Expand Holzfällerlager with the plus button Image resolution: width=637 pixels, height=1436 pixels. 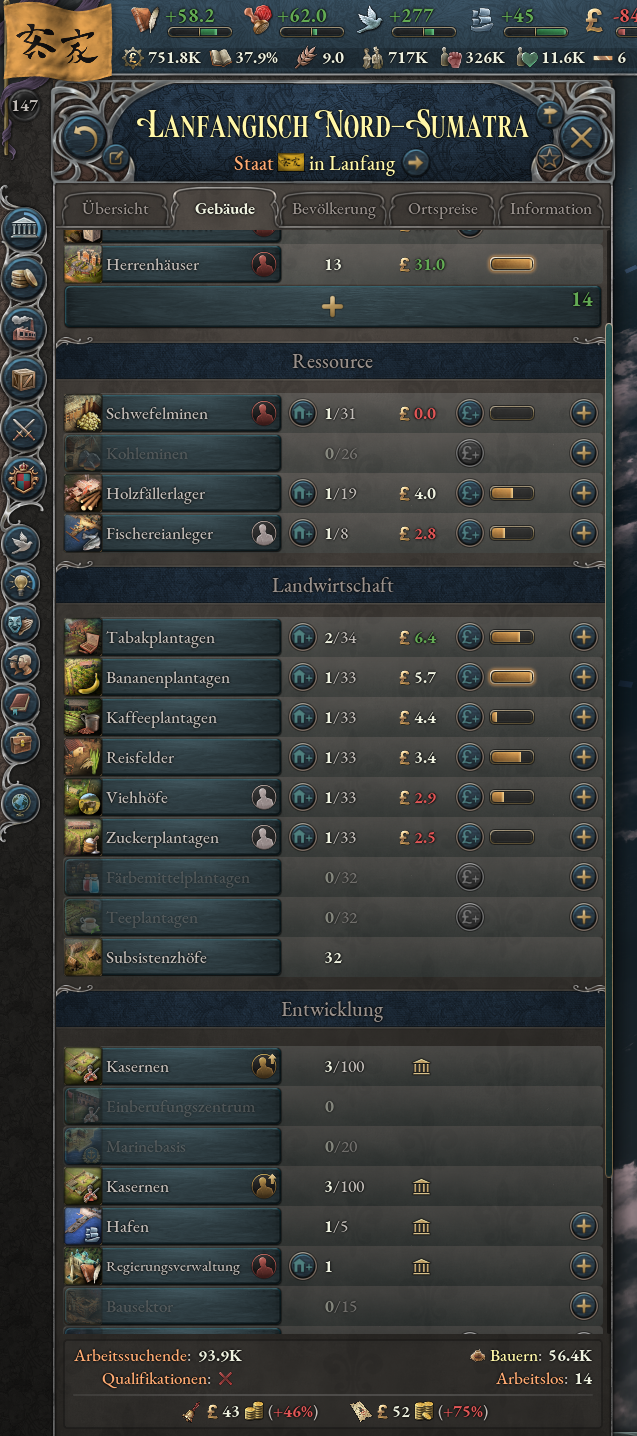584,493
